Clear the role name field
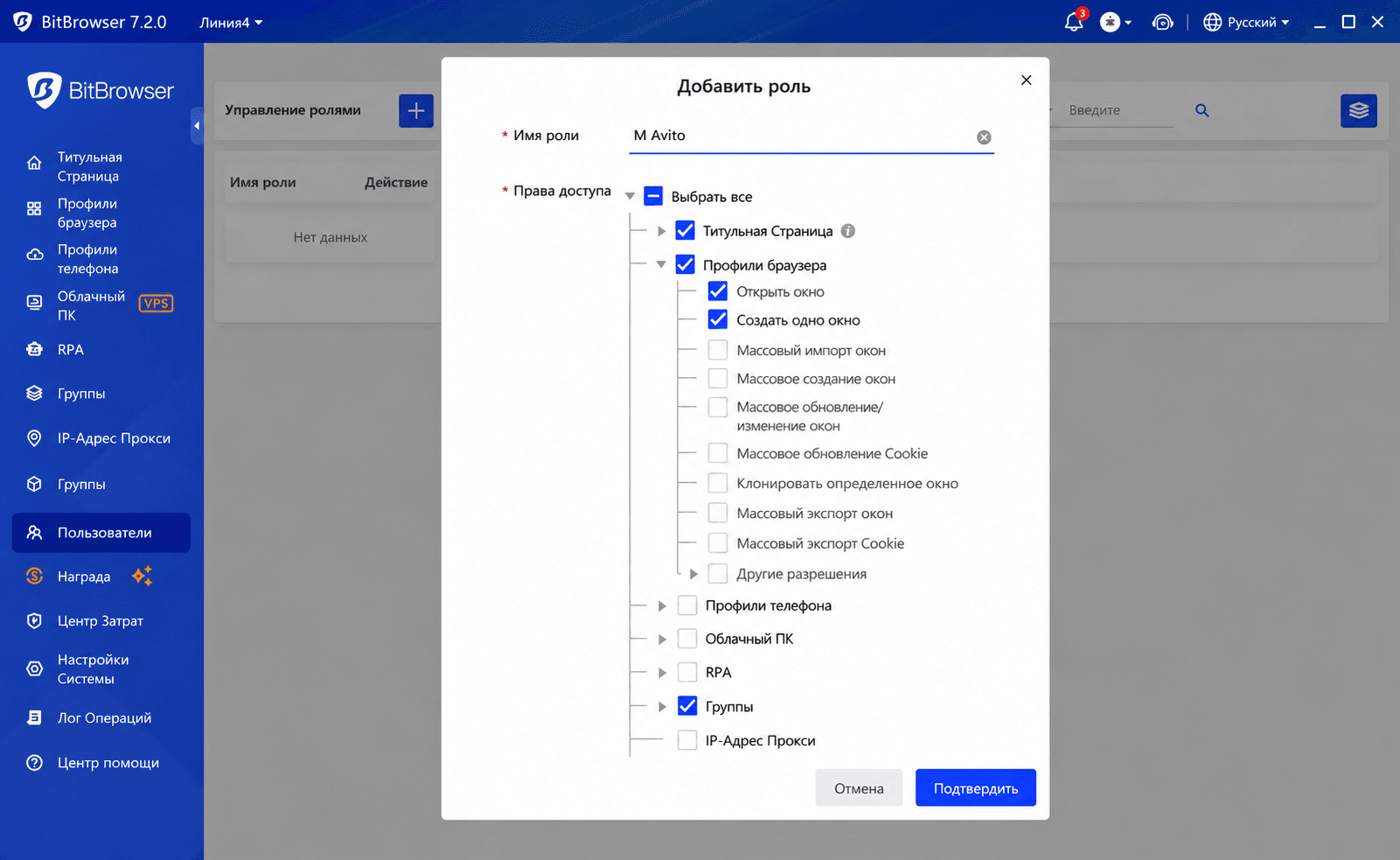The image size is (1400, 860). (984, 137)
